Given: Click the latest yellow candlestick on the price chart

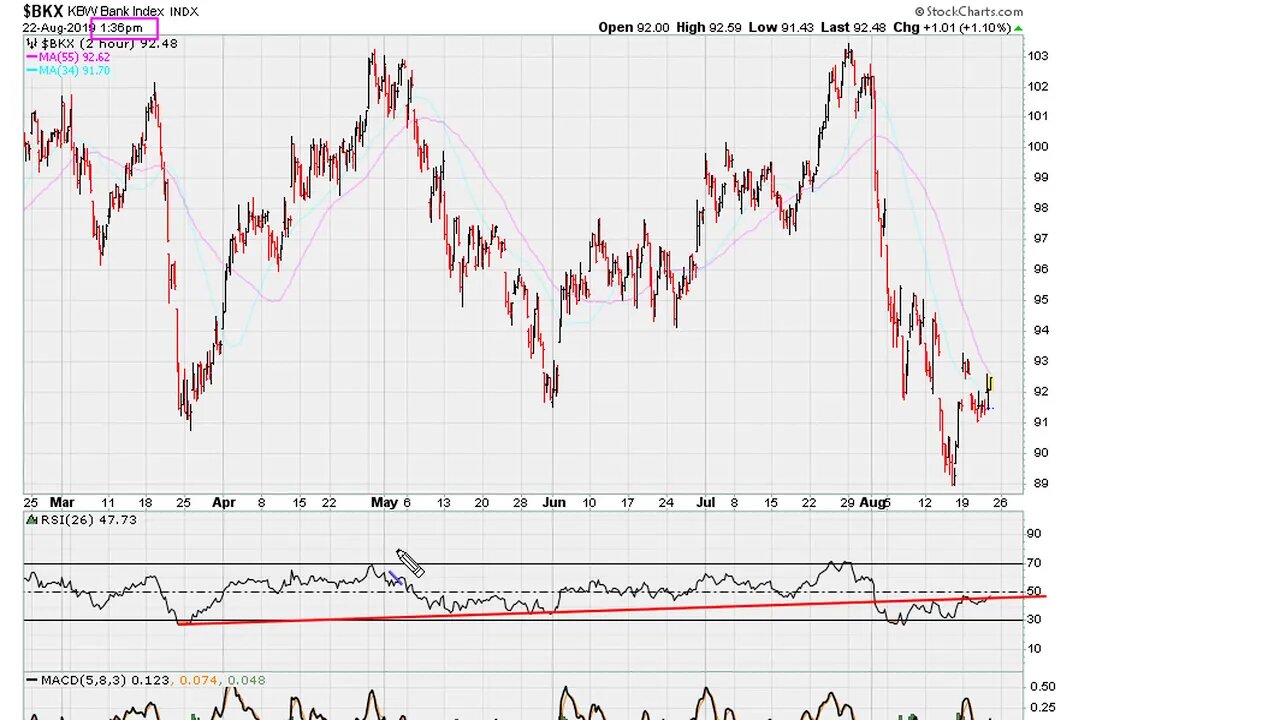Looking at the screenshot, I should tap(989, 386).
